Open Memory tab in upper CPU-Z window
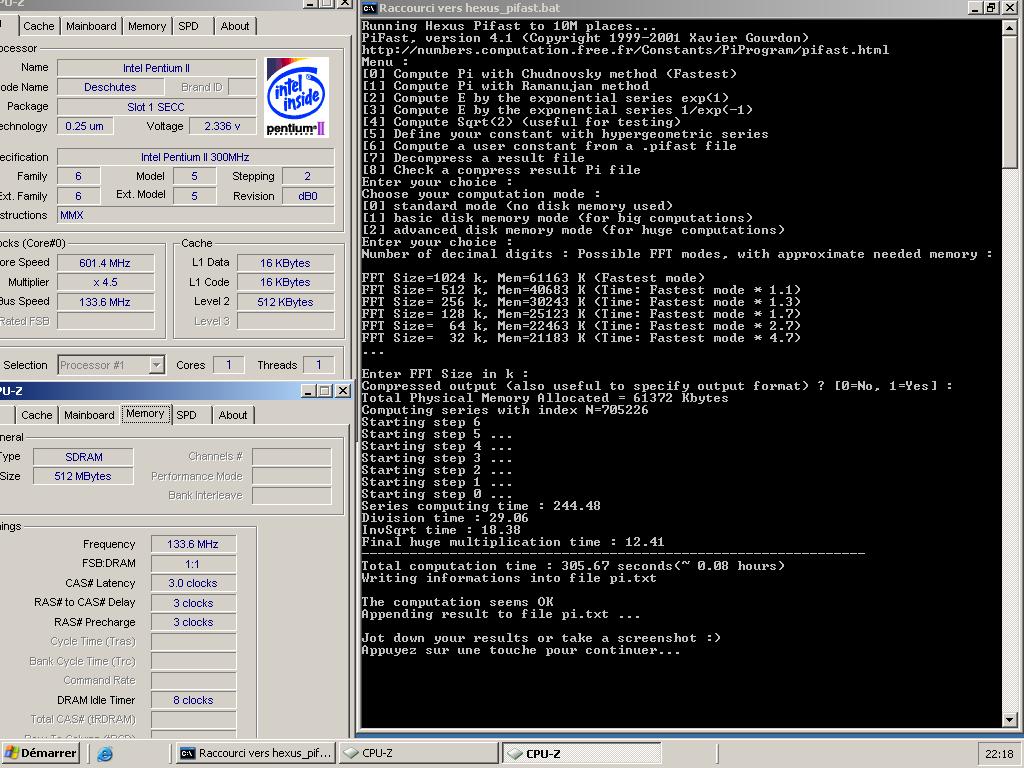The image size is (1024, 768). 146,26
